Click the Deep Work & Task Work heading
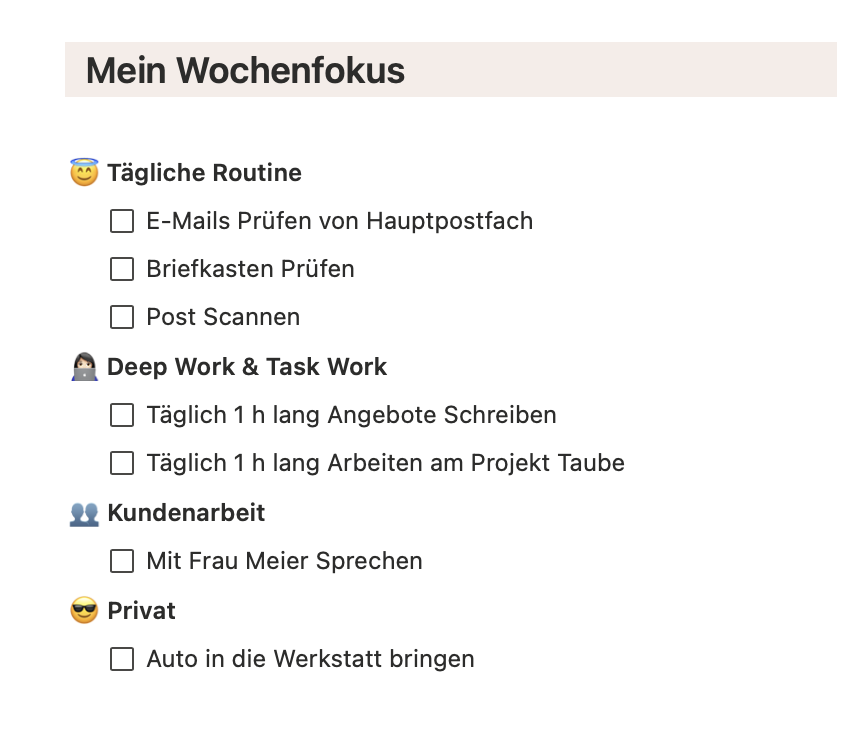The height and width of the screenshot is (738, 858). [248, 366]
